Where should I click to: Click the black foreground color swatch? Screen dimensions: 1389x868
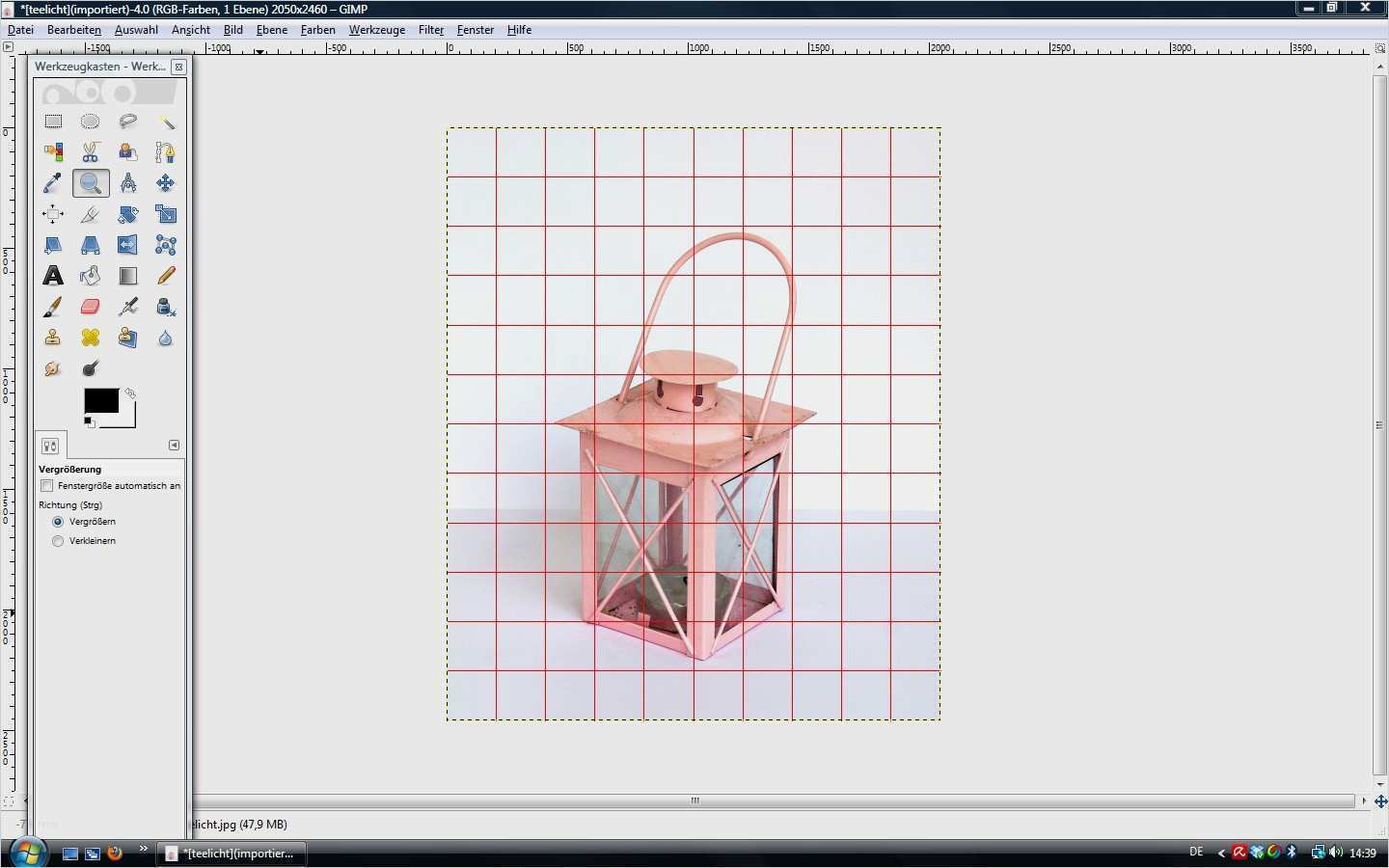(x=100, y=401)
